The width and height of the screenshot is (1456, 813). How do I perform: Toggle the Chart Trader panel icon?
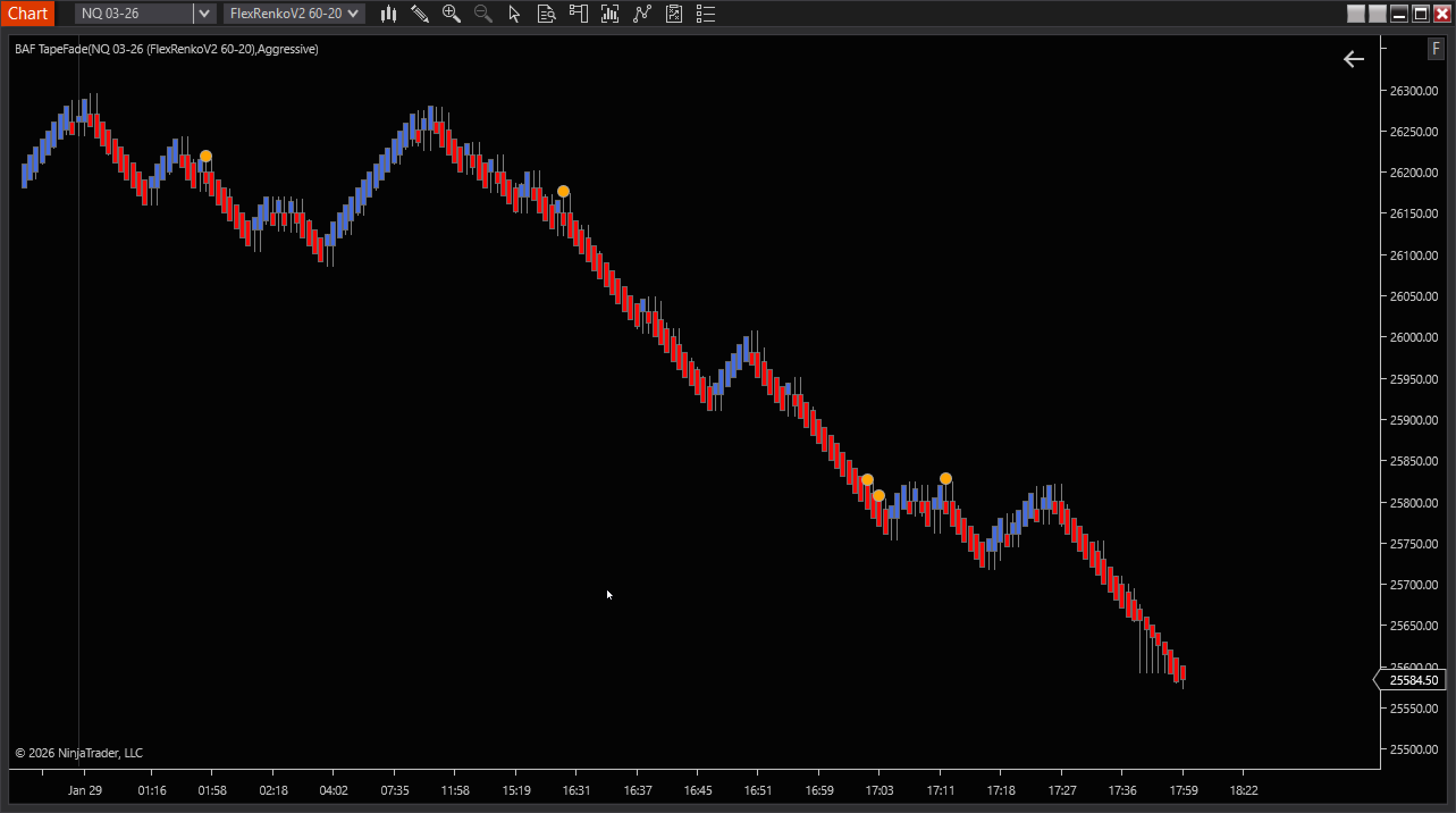578,14
